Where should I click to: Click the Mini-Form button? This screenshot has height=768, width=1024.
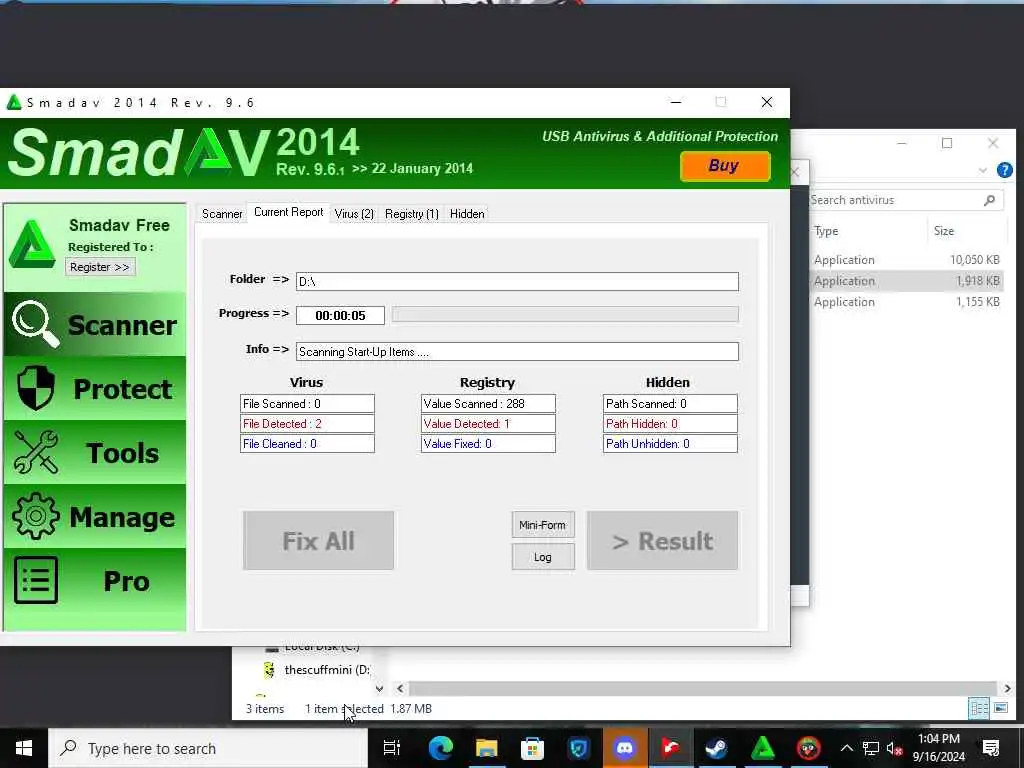tap(543, 524)
